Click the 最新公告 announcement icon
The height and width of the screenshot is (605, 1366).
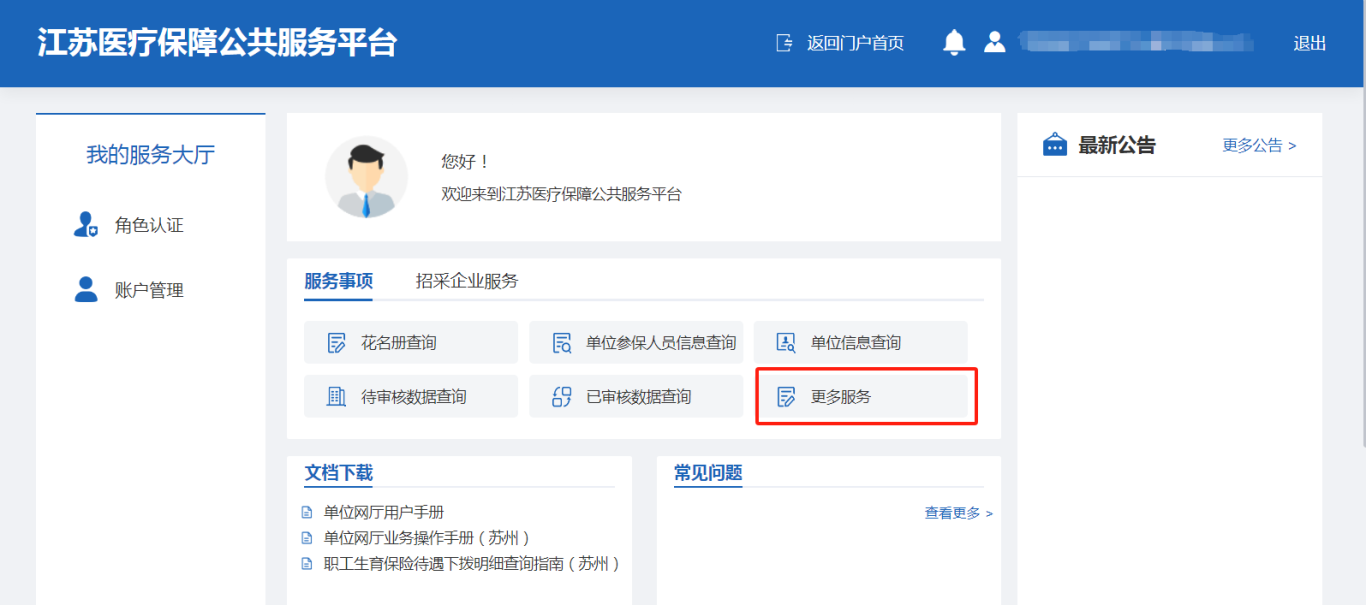coord(1055,145)
